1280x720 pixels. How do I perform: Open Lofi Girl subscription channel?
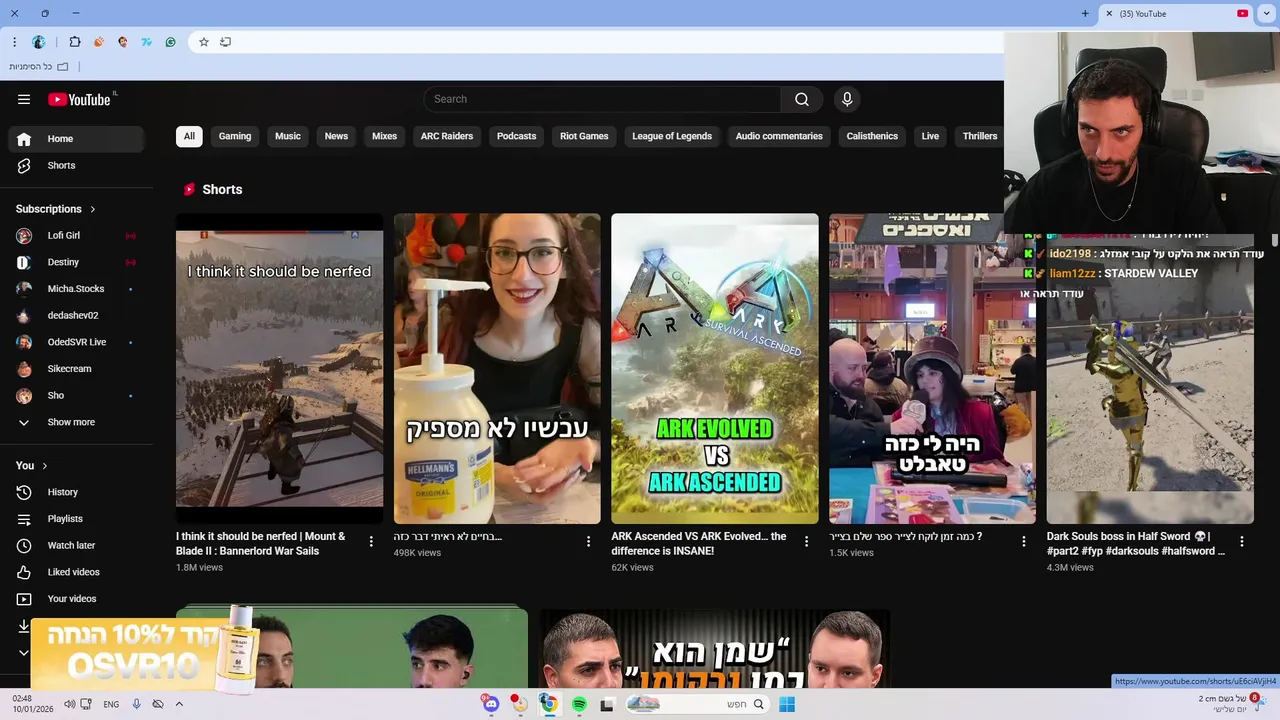[76, 236]
